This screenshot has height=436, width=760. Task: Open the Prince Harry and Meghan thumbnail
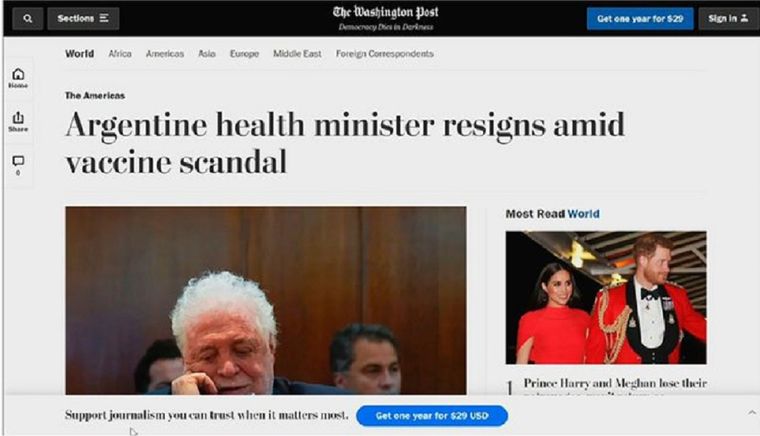606,297
